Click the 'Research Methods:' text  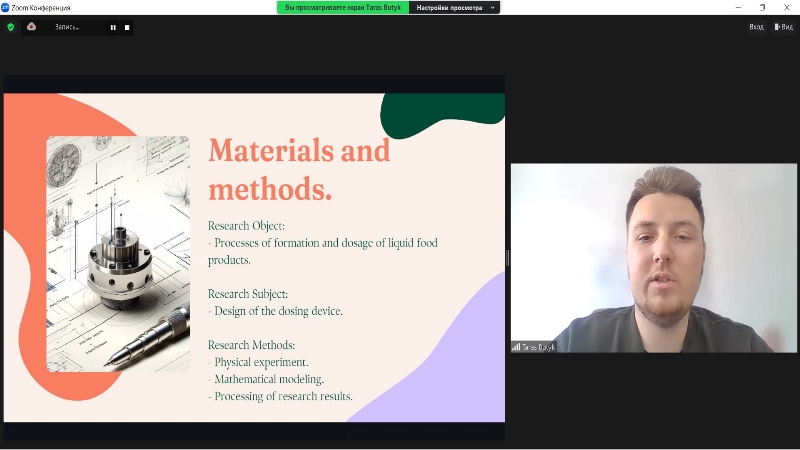pos(252,345)
